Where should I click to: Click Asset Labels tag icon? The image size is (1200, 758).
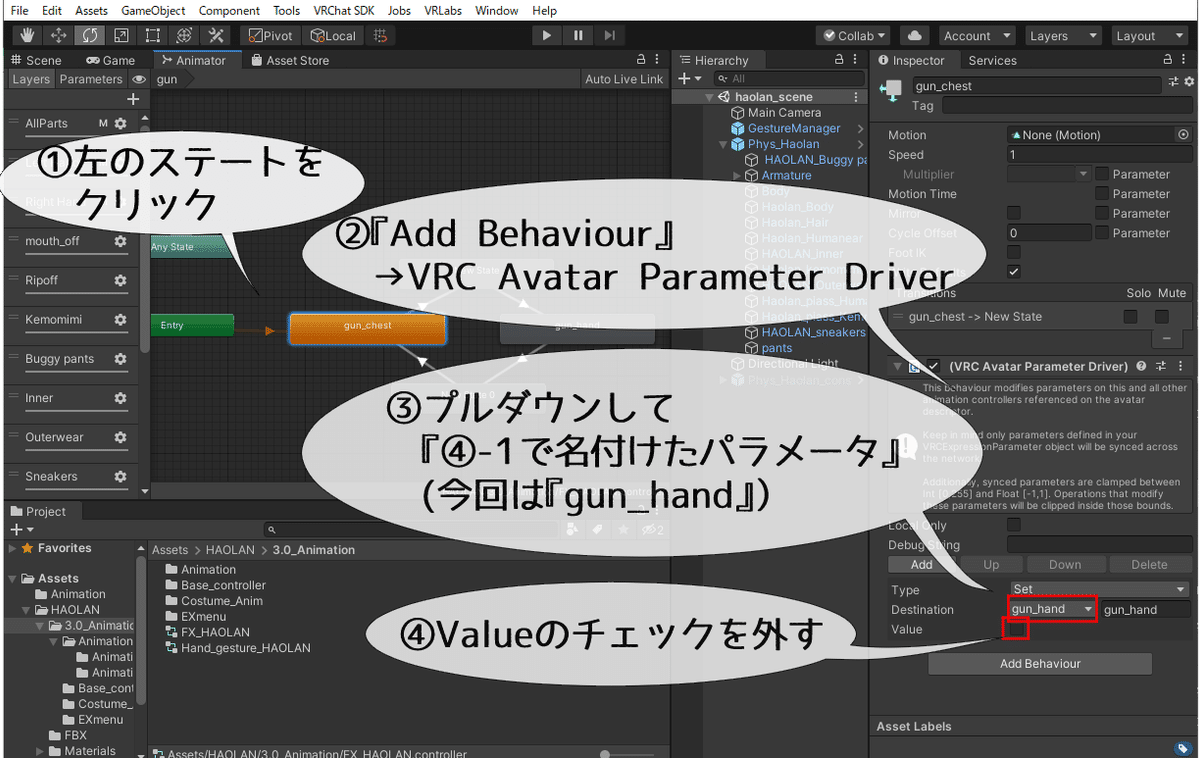pyautogui.click(x=1181, y=748)
